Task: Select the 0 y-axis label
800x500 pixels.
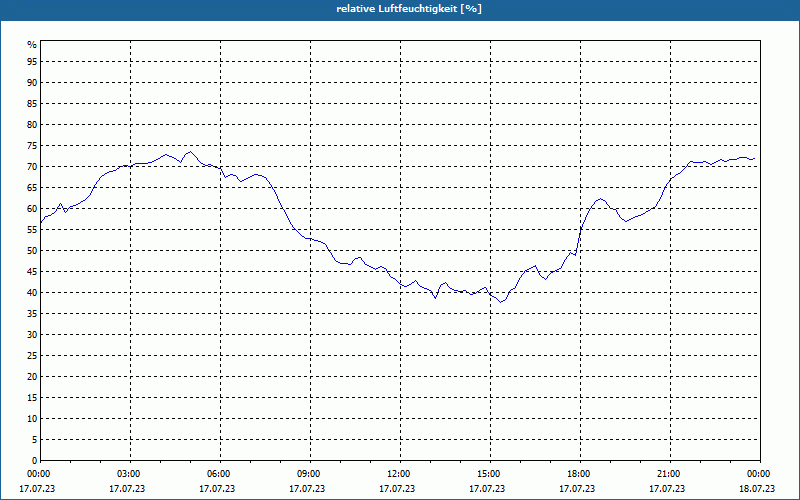Action: pyautogui.click(x=34, y=460)
